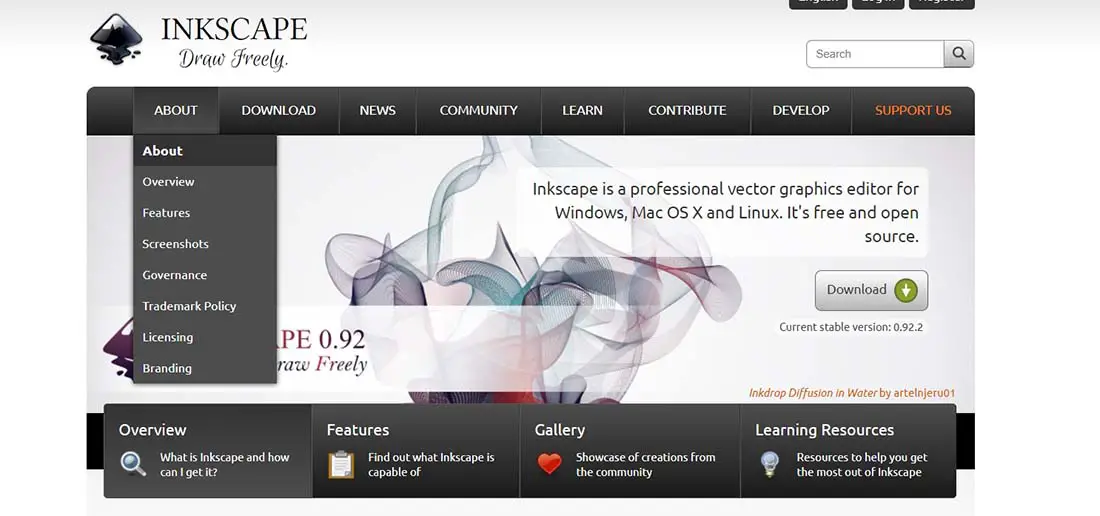Click the Inkscape mountain logo icon
The height and width of the screenshot is (516, 1100).
click(116, 40)
